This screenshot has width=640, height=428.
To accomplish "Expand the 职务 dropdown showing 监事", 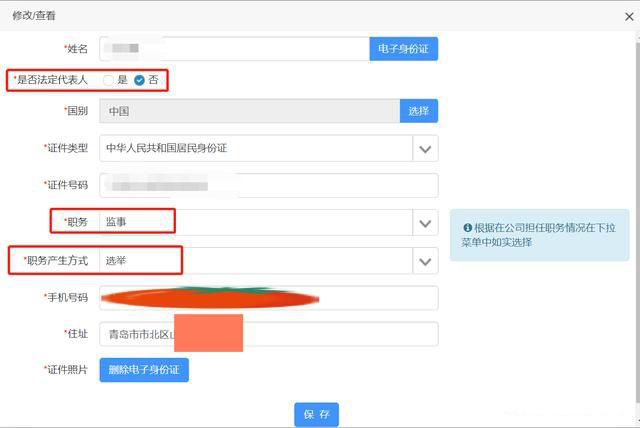I will (269, 223).
